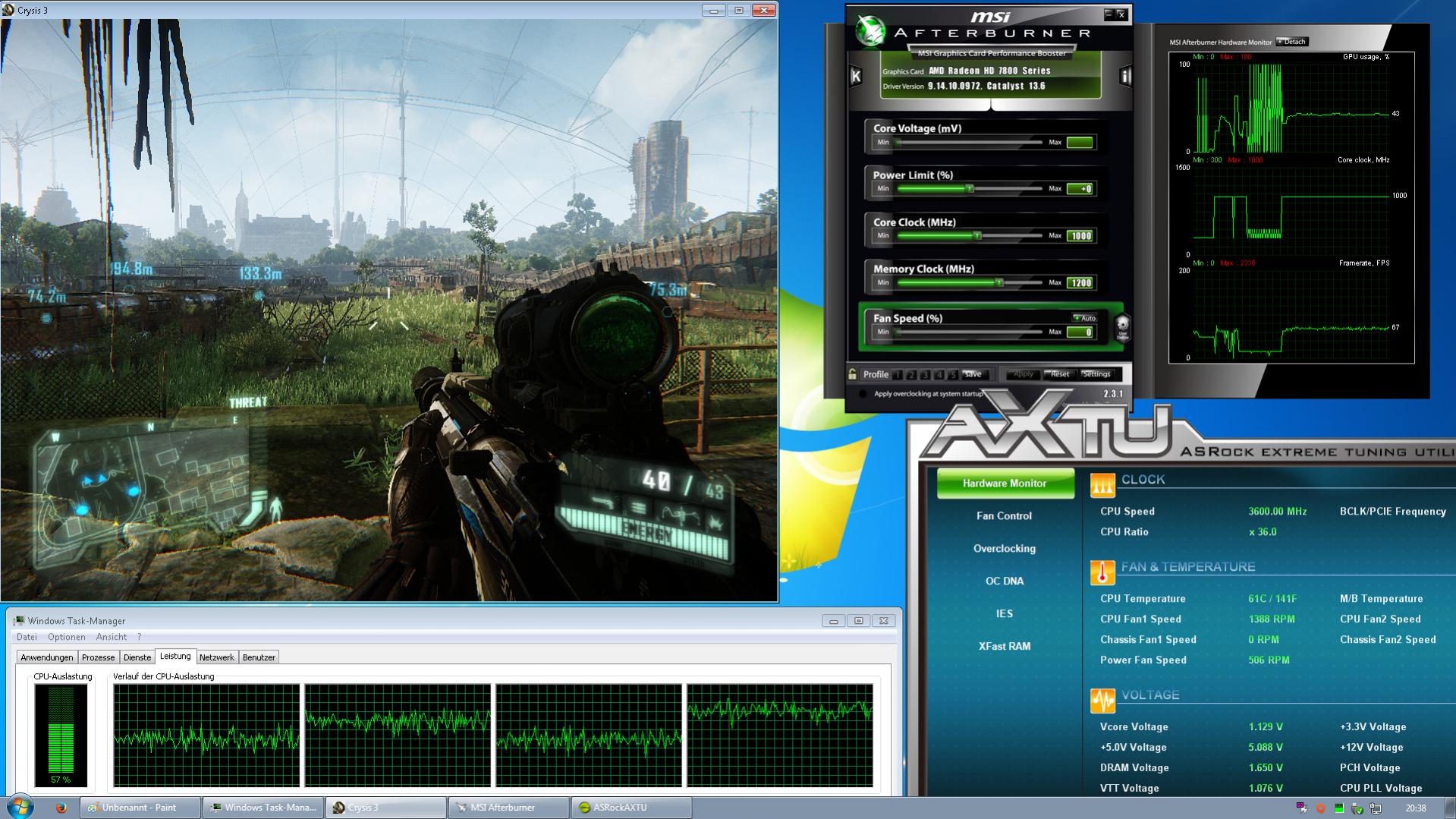Click the taskbar clock showing 20:38
Image resolution: width=1456 pixels, height=819 pixels.
click(x=1415, y=808)
